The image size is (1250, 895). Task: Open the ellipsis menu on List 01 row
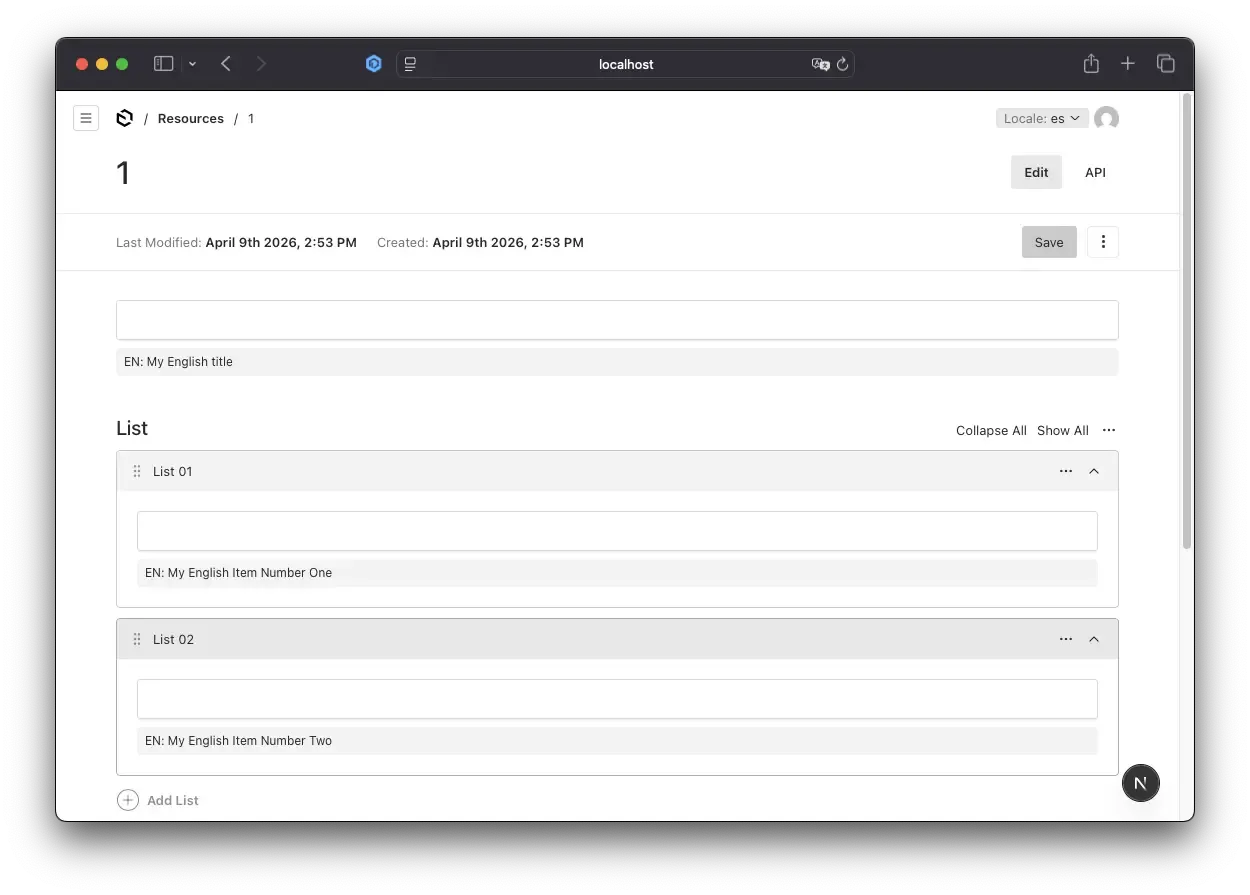1065,471
